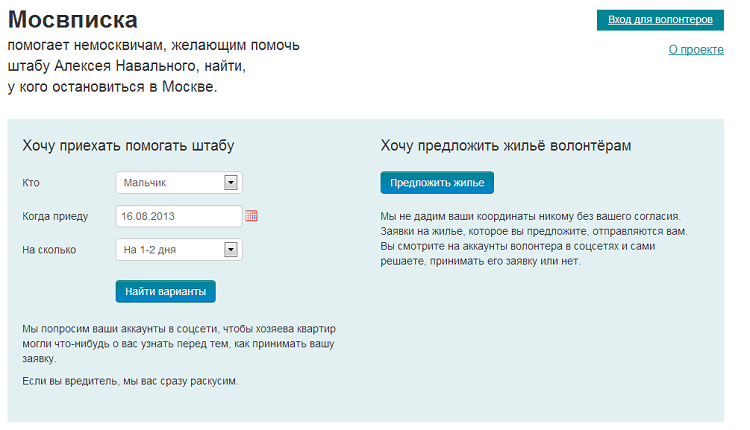Open the 'Вход для волонтеров' login button
Screen dimensions: 750x430
660,20
